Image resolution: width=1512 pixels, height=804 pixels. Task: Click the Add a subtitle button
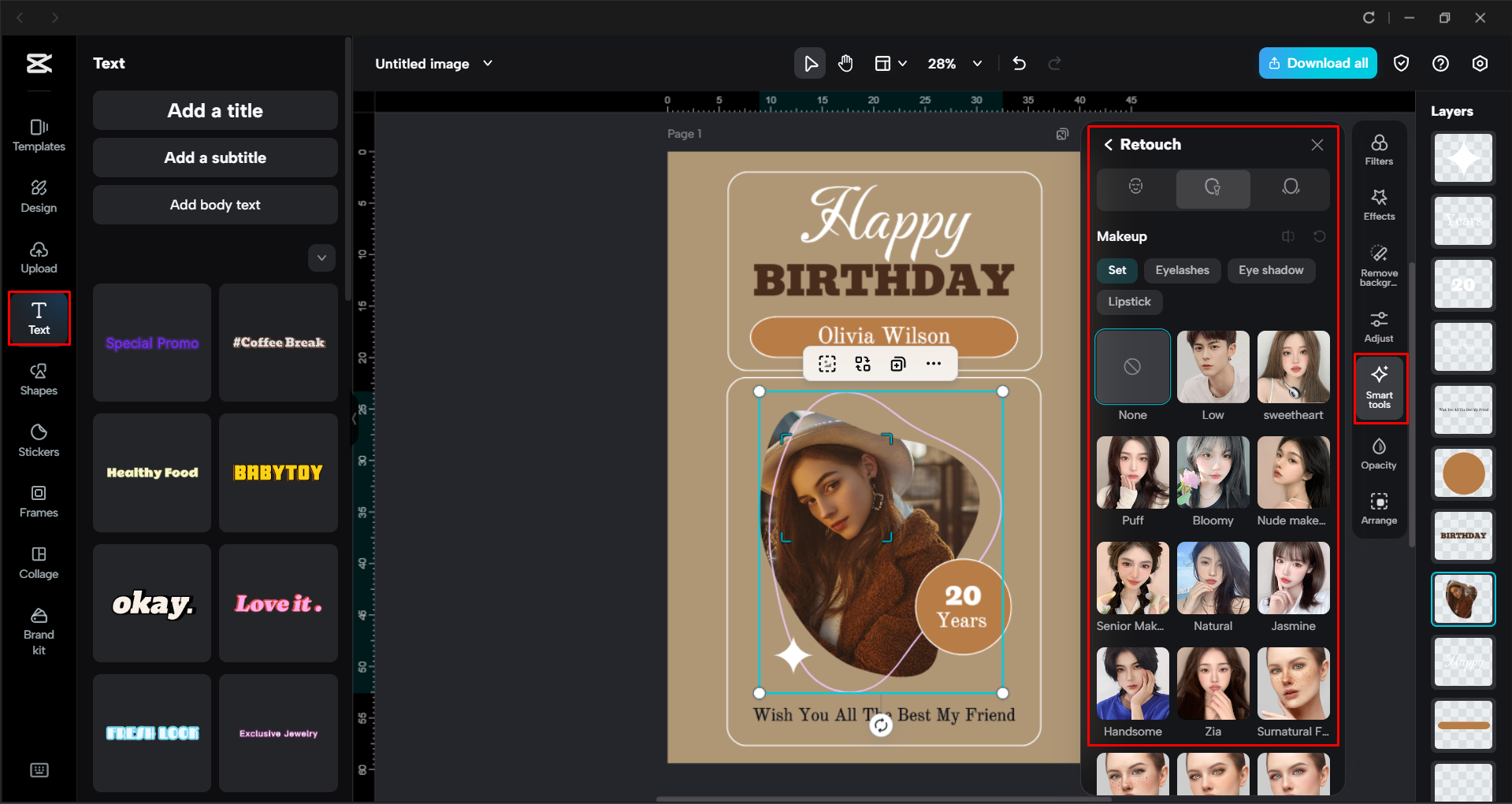(214, 157)
